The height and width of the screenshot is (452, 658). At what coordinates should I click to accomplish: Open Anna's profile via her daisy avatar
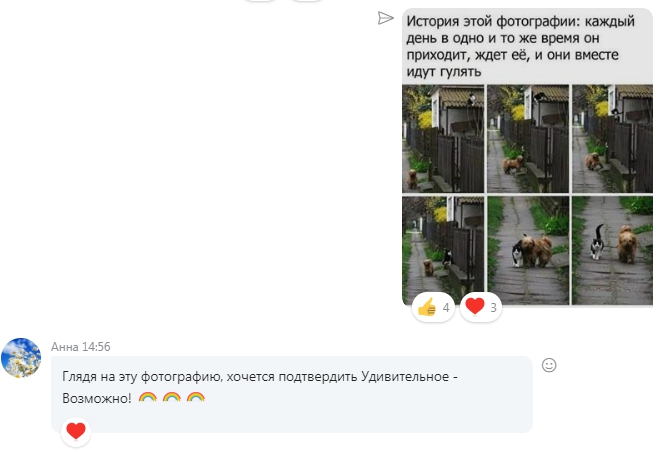(21, 358)
